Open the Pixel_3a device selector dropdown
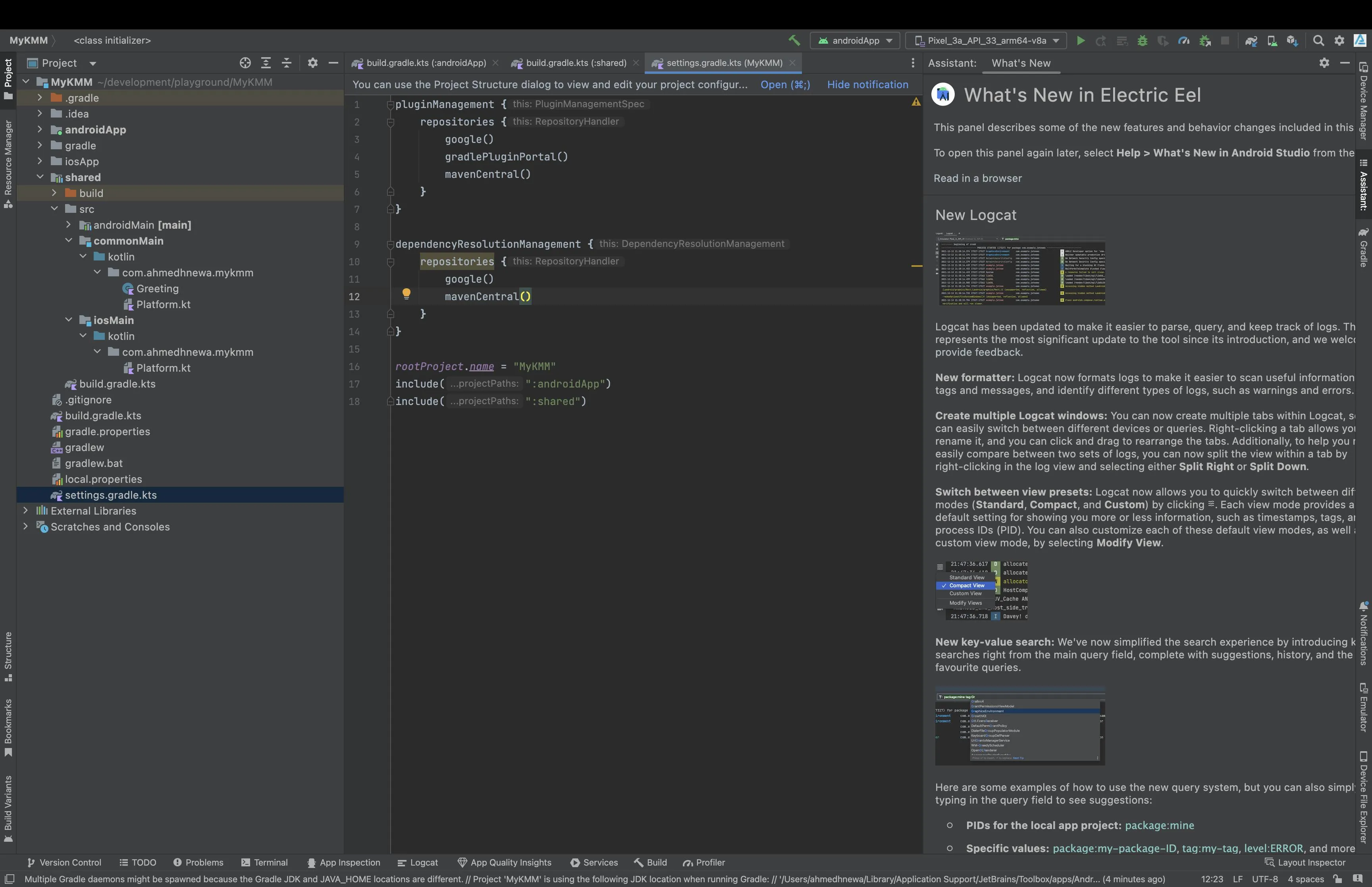 tap(986, 41)
